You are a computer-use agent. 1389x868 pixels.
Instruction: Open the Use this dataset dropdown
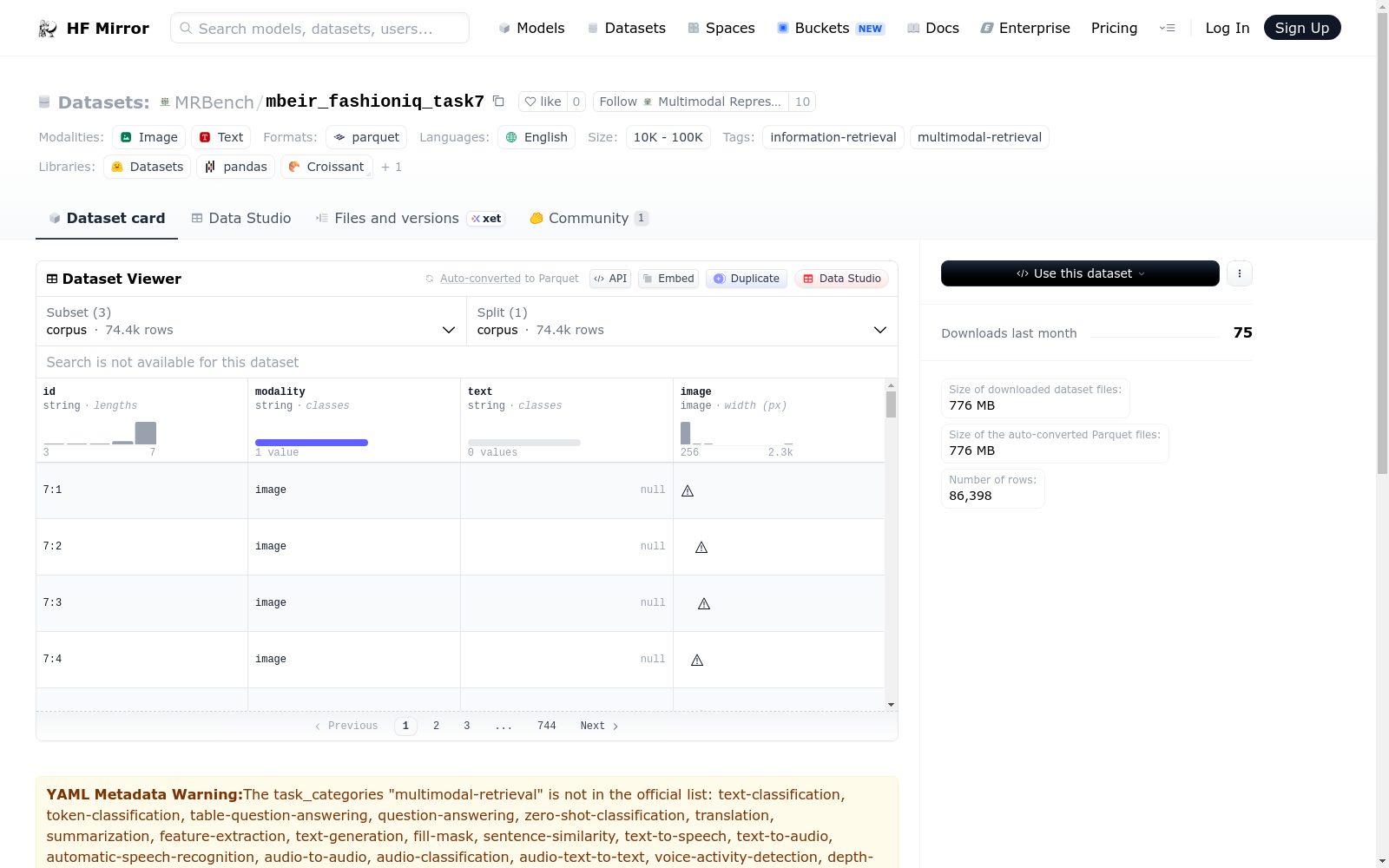[1080, 273]
